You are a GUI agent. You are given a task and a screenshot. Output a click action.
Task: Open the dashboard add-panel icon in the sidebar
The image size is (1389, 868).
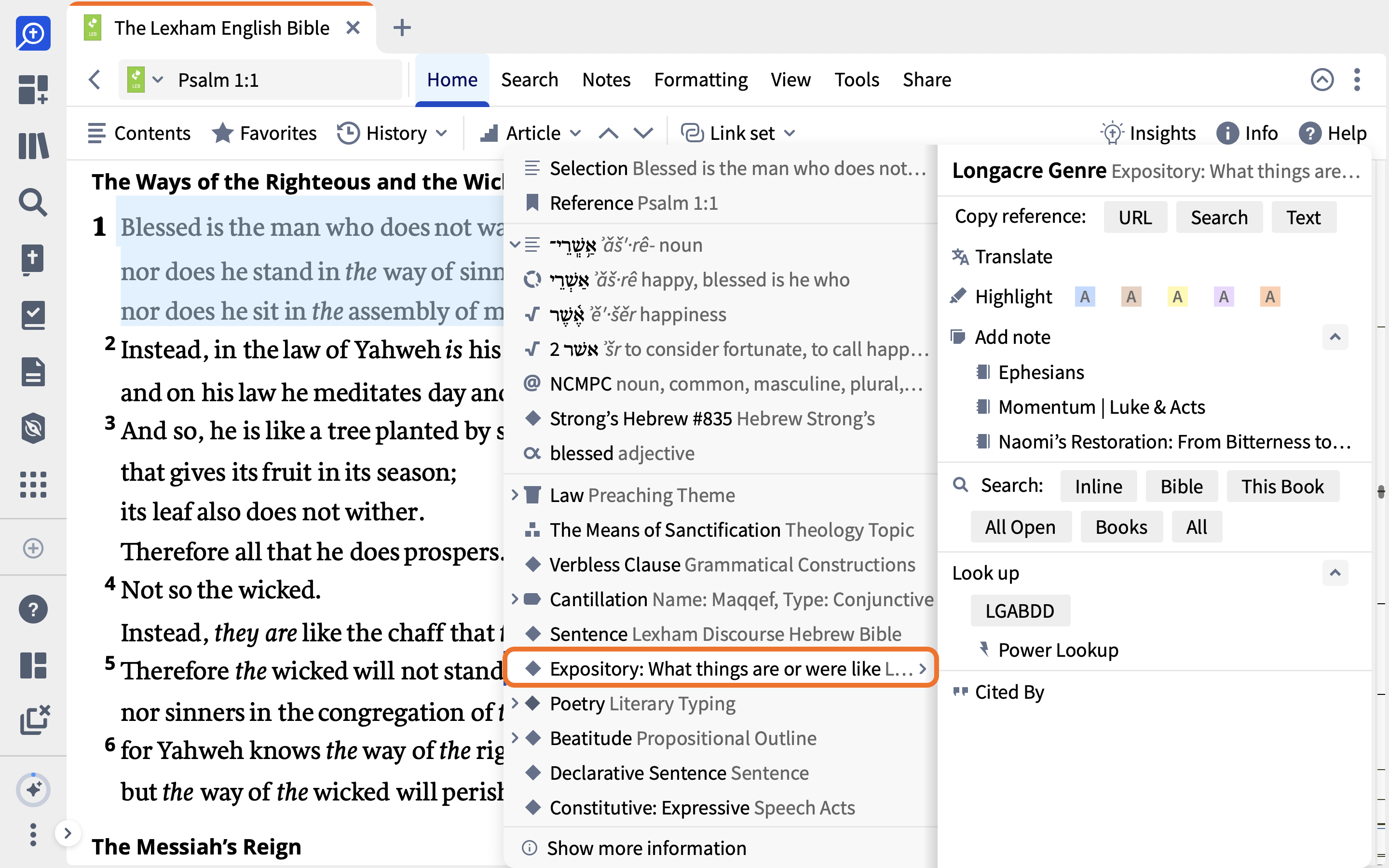click(x=33, y=90)
